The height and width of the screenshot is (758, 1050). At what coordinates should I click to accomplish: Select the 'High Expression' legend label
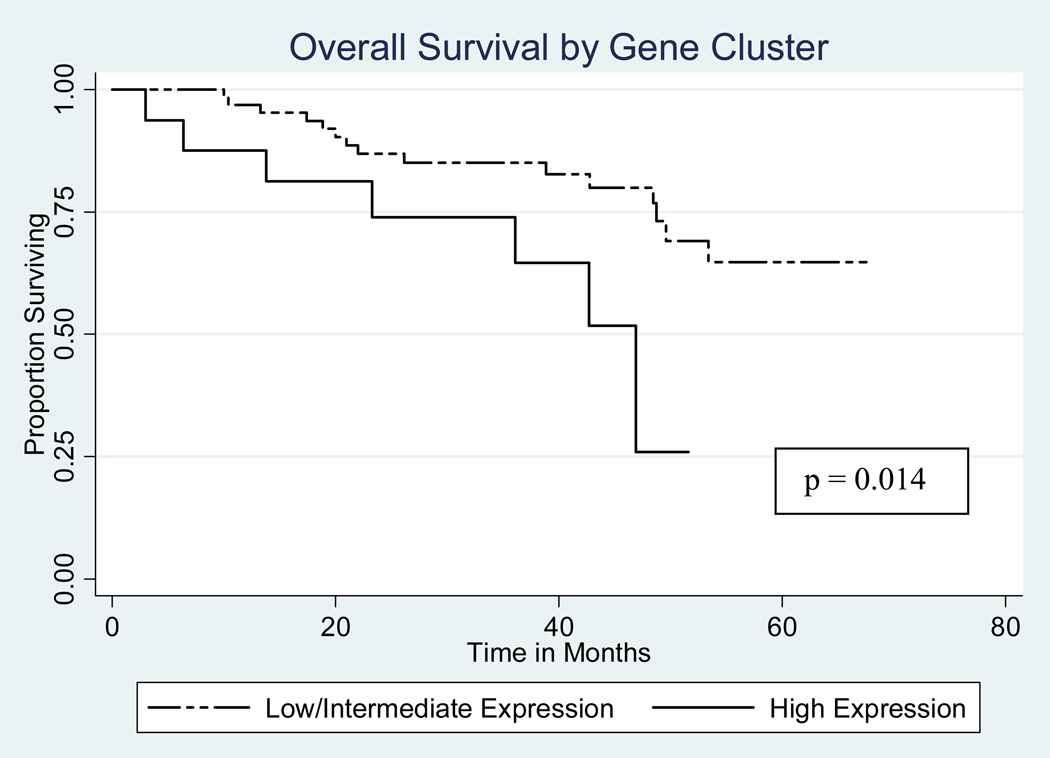click(x=867, y=709)
